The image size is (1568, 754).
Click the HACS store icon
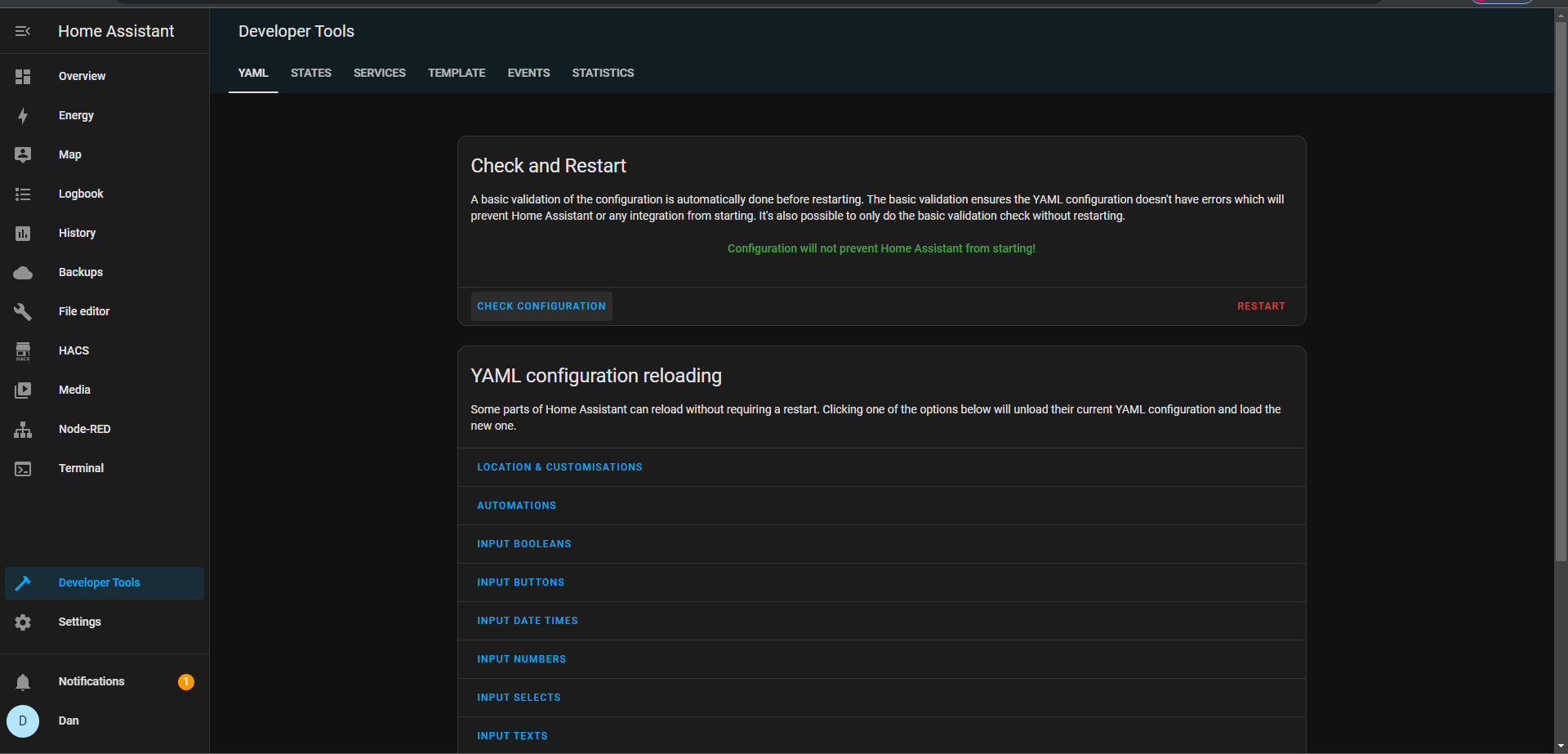pos(23,350)
